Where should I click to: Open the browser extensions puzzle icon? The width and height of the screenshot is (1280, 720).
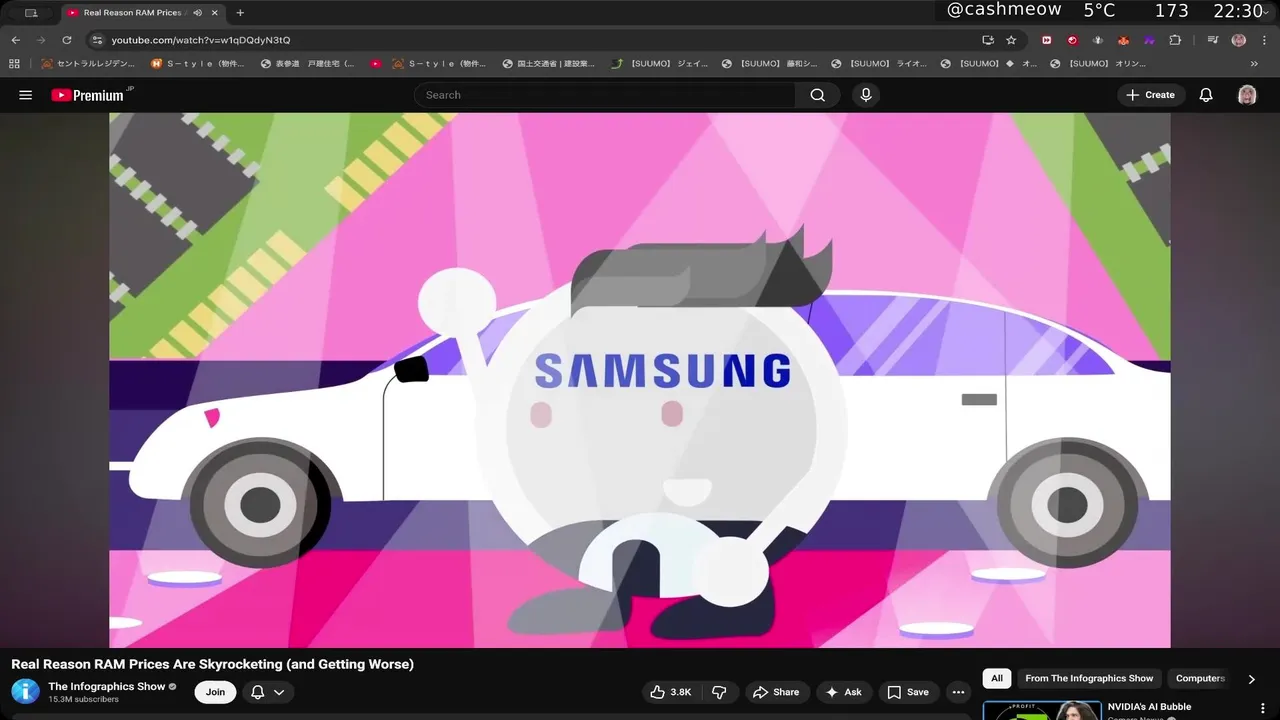1175,40
